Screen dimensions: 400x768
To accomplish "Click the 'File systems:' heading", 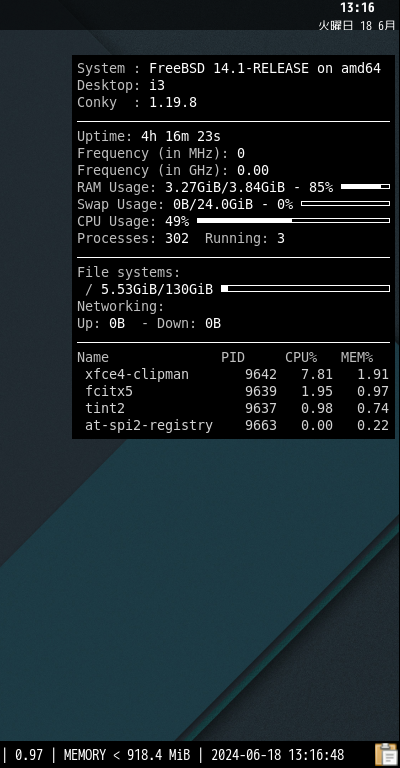I will (x=129, y=272).
